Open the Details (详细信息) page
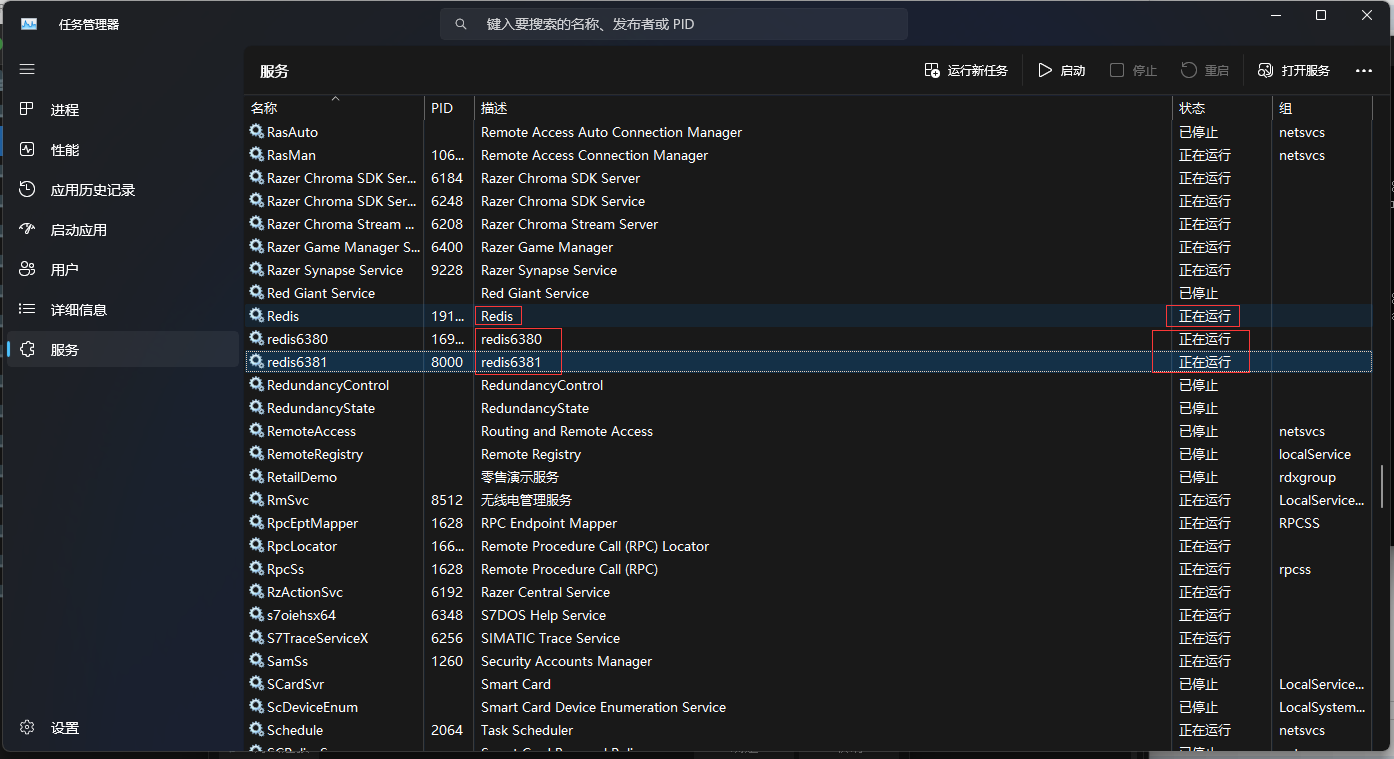Screen dimensions: 1394x759 pos(123,310)
